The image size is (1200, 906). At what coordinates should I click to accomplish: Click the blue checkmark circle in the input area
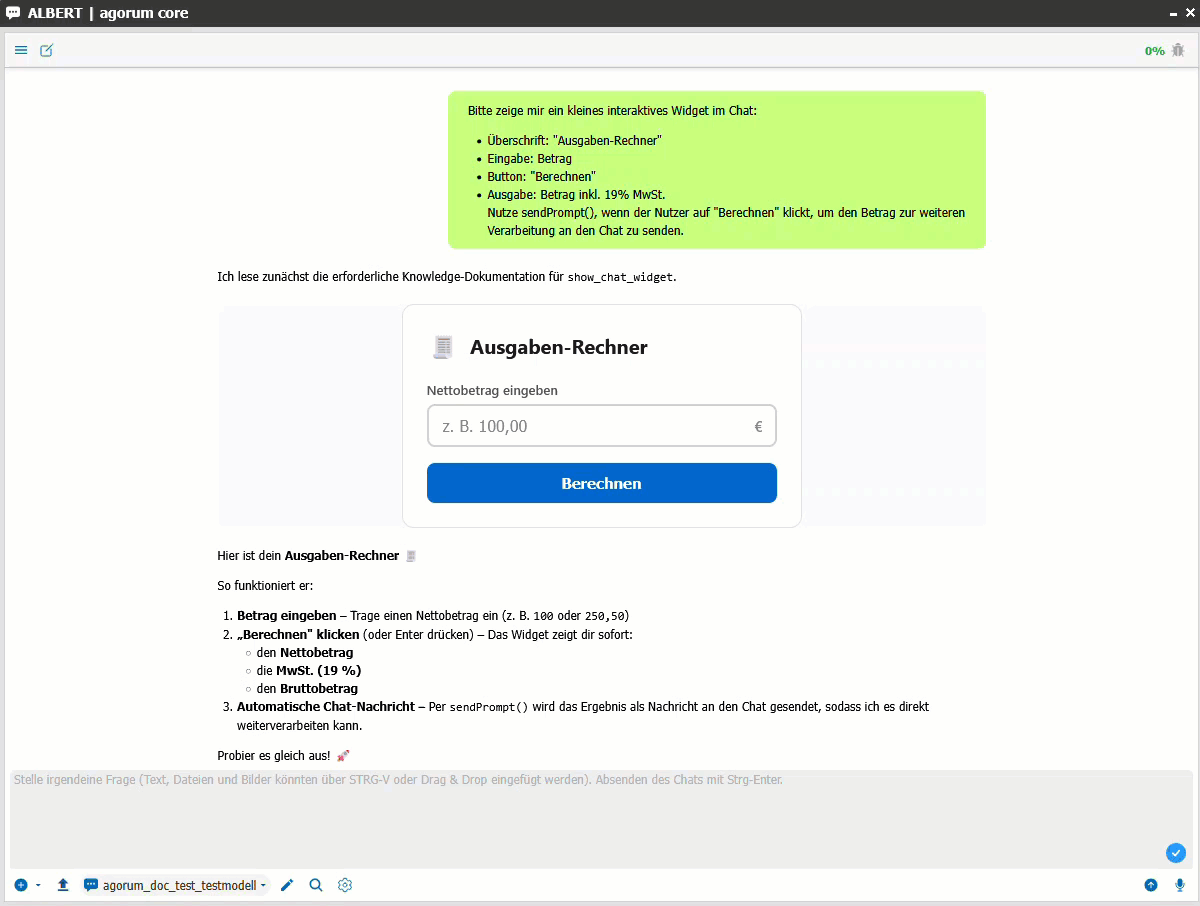1176,853
